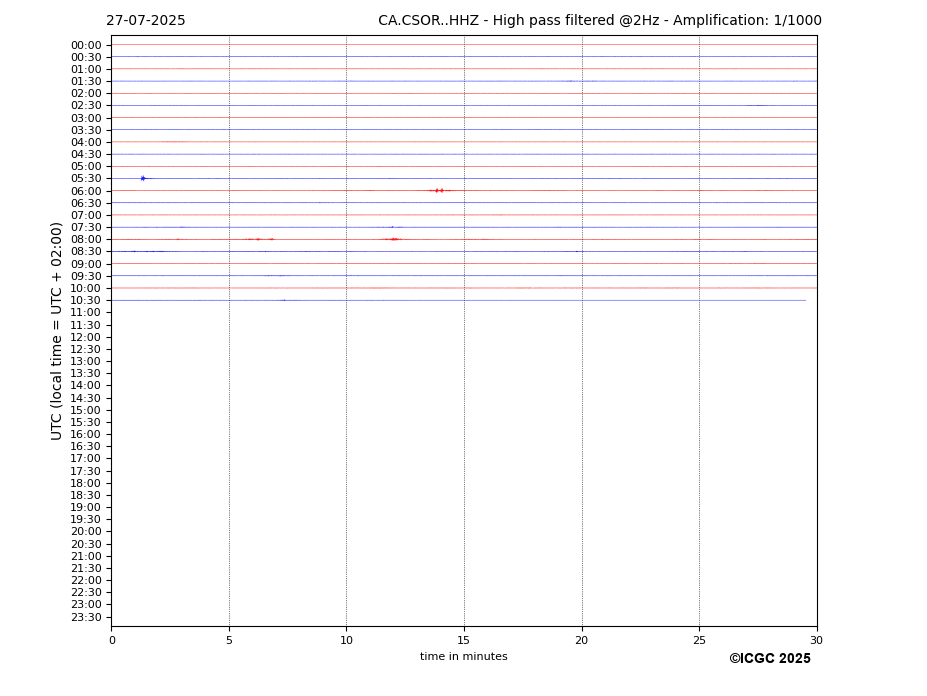Viewport: 927px width, 696px height.
Task: Click the 0 tick on the minutes axis
Action: click(x=112, y=640)
